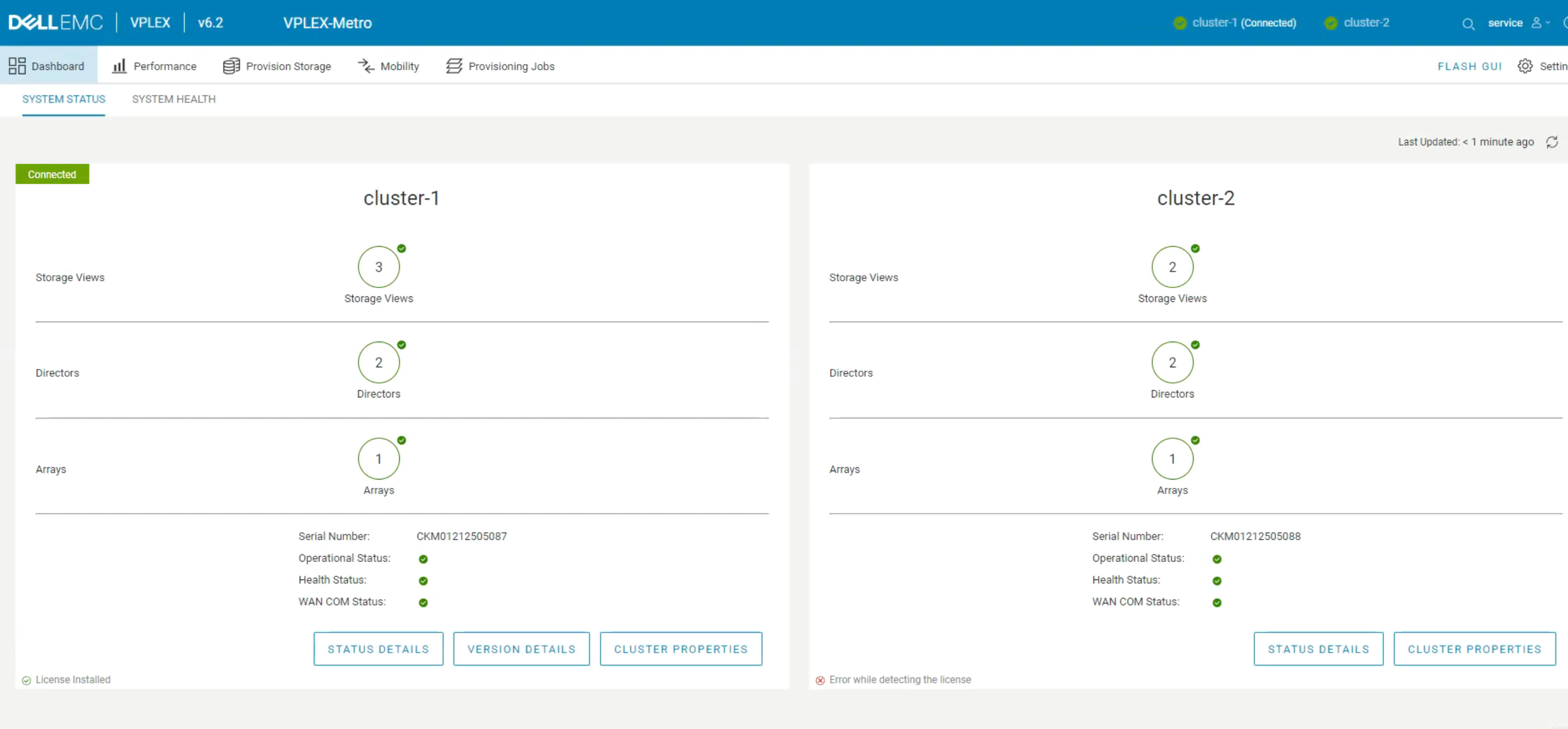Open VERSION DETAILS for cluster-1
Image resolution: width=1568 pixels, height=729 pixels.
click(x=521, y=649)
